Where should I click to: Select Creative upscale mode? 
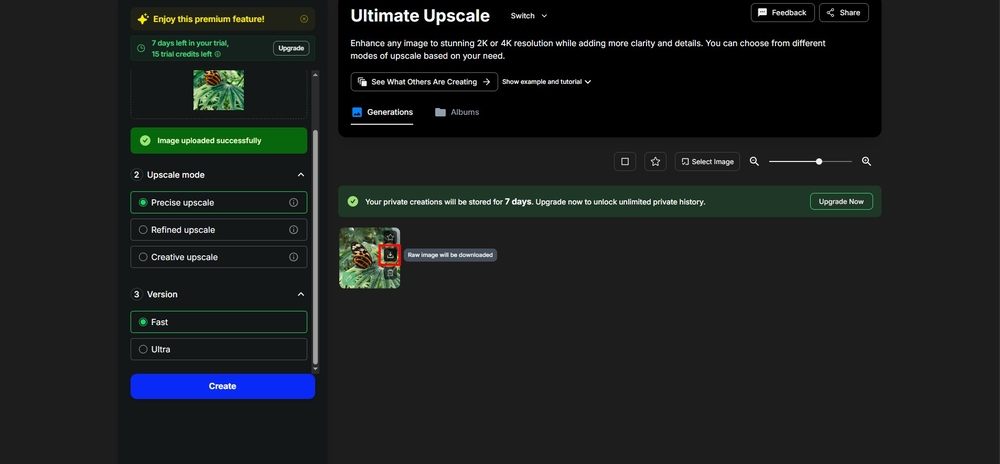(219, 257)
